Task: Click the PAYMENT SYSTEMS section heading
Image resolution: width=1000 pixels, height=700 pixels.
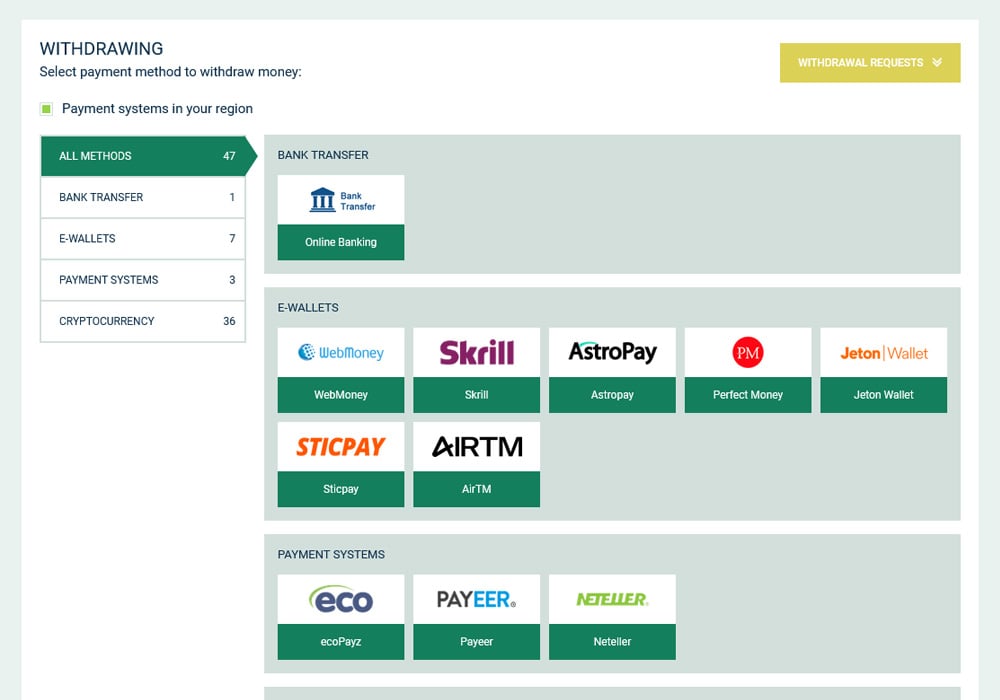Action: [x=331, y=555]
